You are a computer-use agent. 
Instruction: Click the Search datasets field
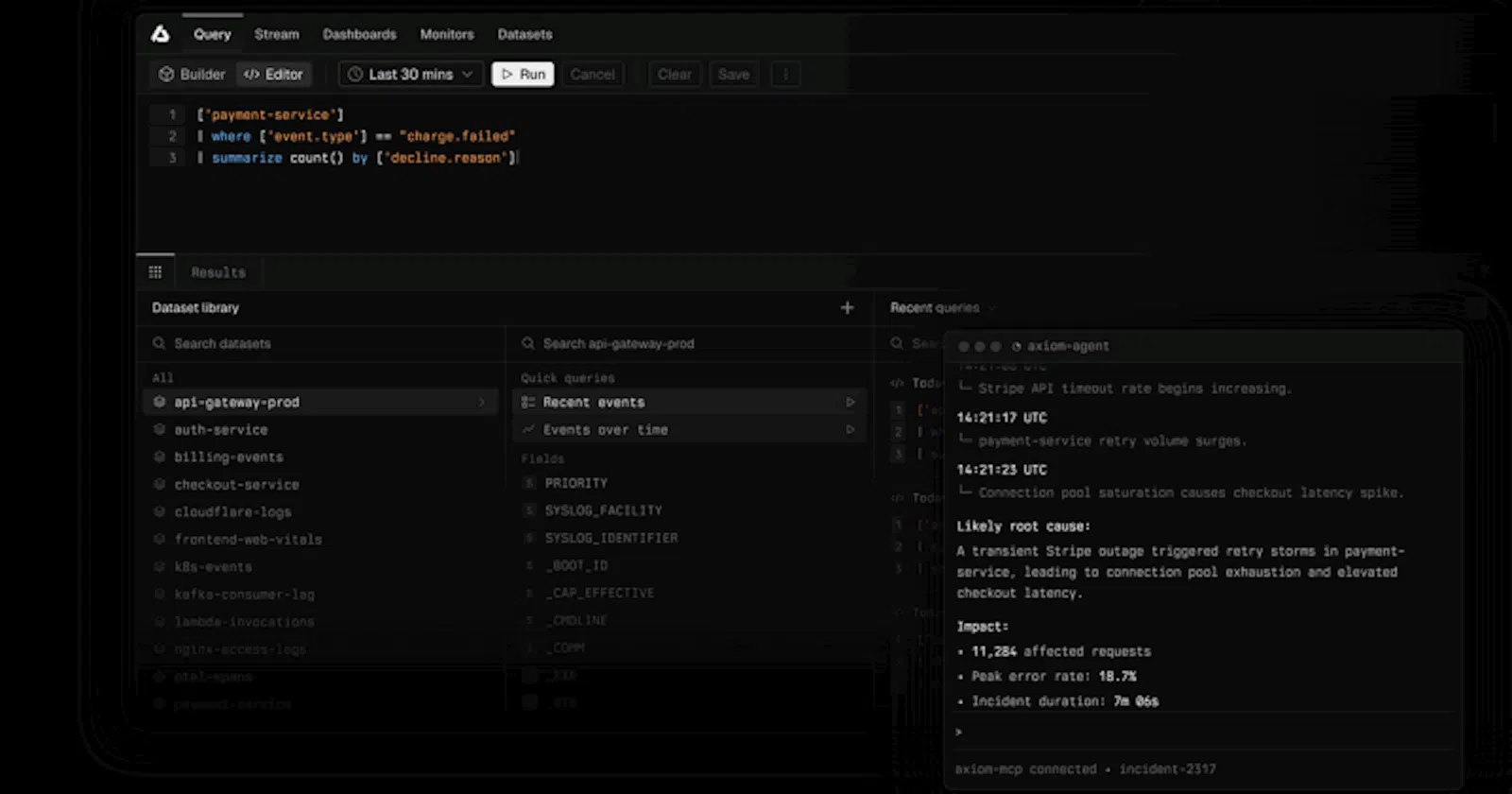tap(321, 343)
